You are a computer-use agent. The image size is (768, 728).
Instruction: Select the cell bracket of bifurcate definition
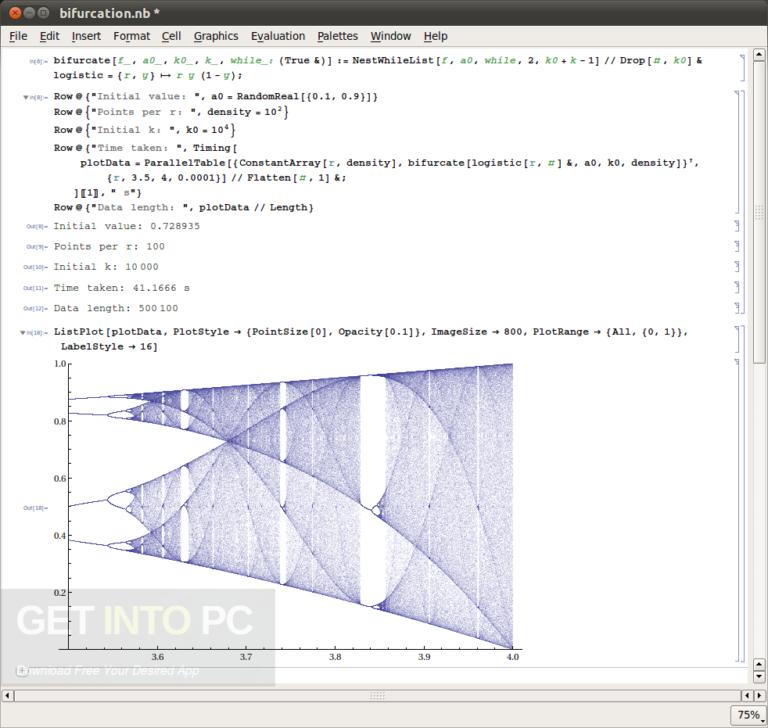click(x=743, y=68)
